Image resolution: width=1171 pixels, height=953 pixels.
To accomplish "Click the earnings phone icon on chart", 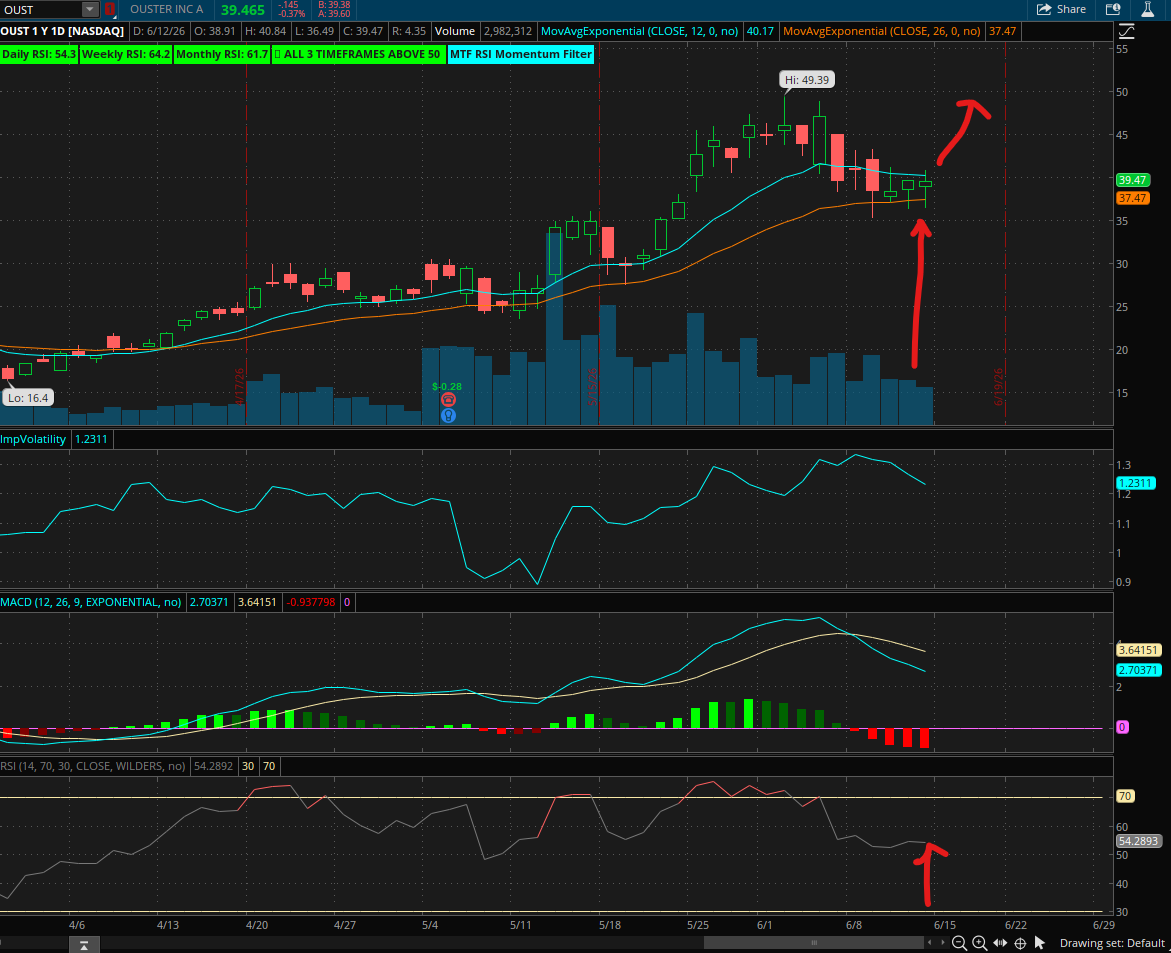I will (x=448, y=400).
